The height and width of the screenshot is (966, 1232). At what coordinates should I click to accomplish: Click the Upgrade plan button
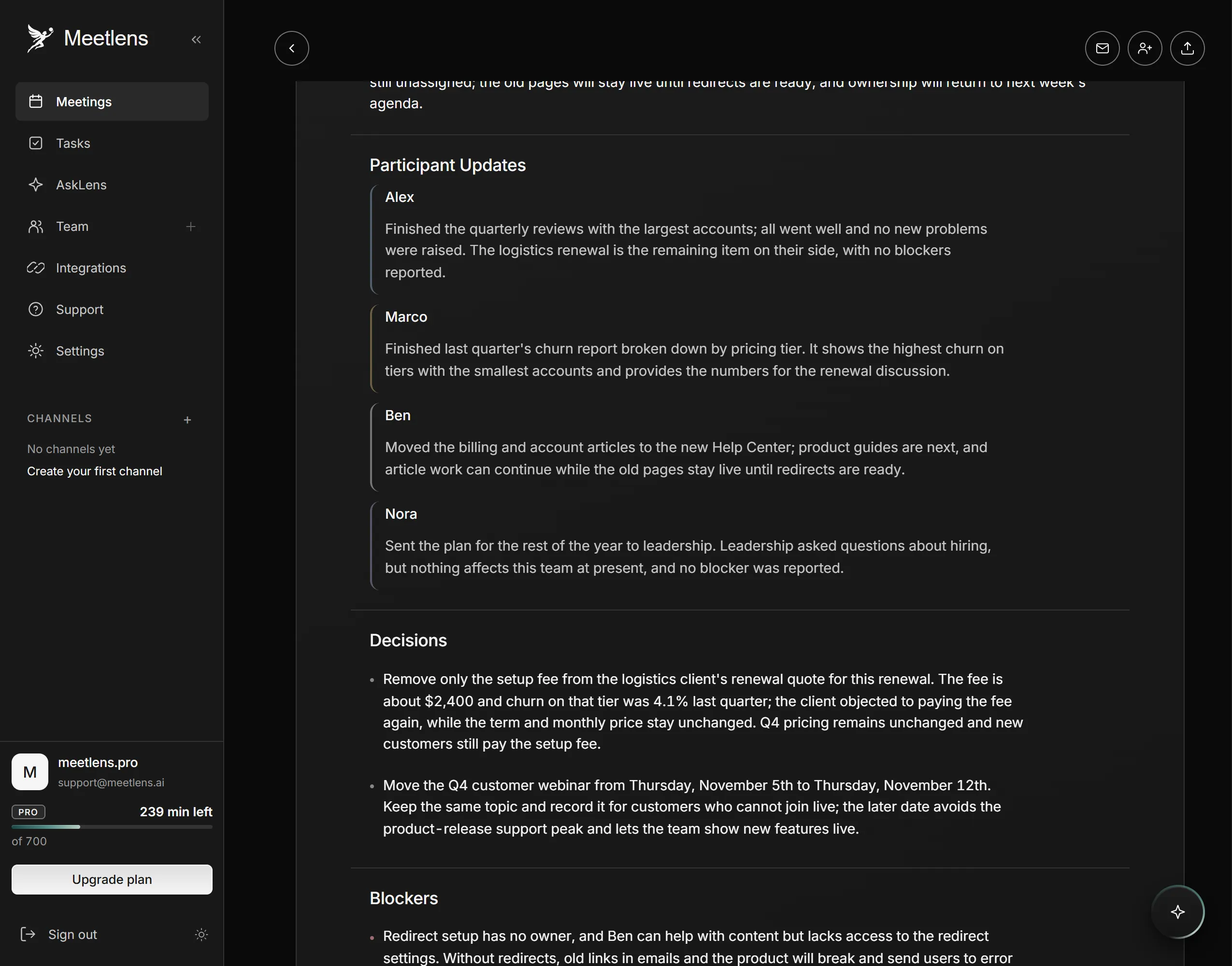coord(112,880)
